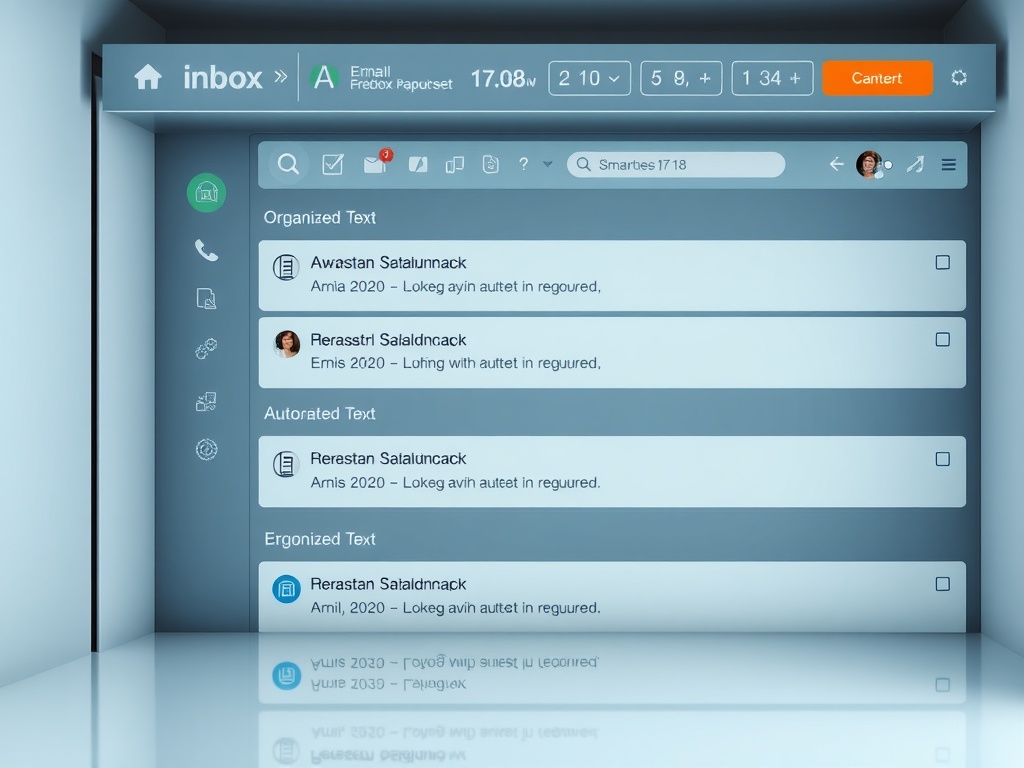Open the small arrow beside help icon
The width and height of the screenshot is (1024, 768).
[x=547, y=164]
